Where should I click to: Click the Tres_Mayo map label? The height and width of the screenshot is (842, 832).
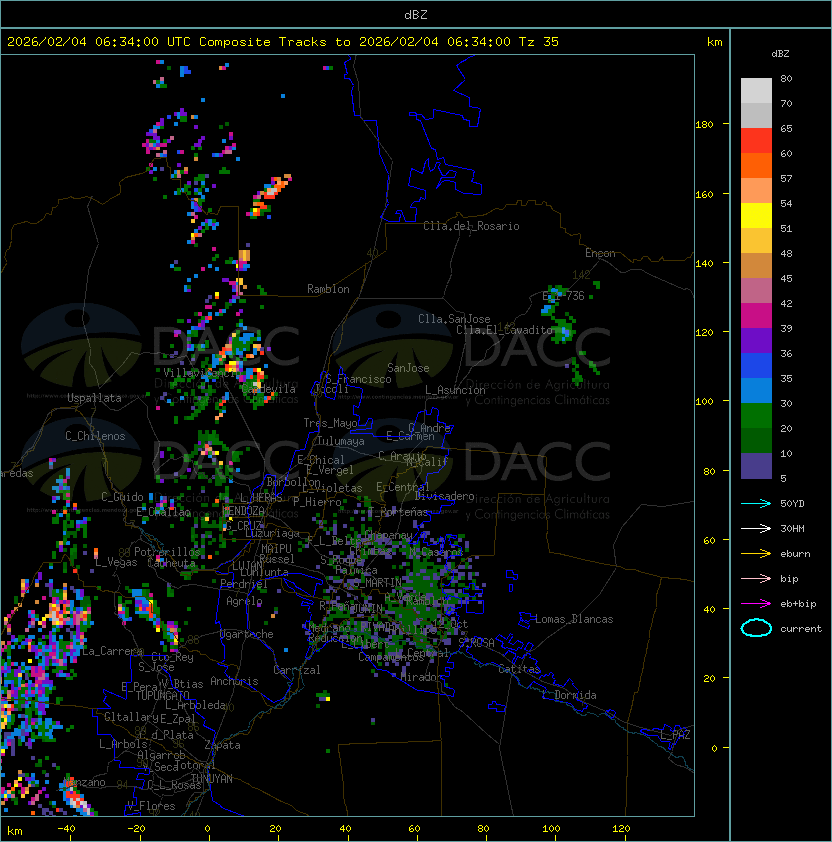pos(330,423)
